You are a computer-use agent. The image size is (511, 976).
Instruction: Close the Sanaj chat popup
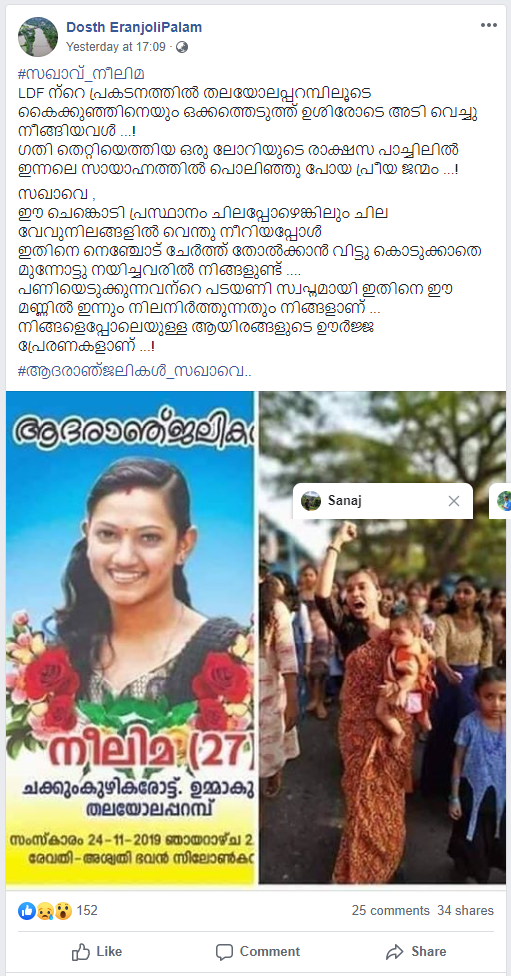454,501
